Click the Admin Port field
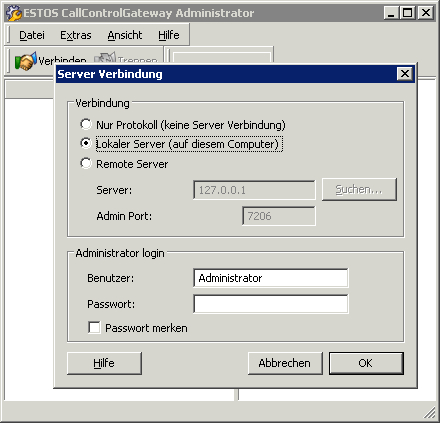This screenshot has height=423, width=440. [279, 216]
